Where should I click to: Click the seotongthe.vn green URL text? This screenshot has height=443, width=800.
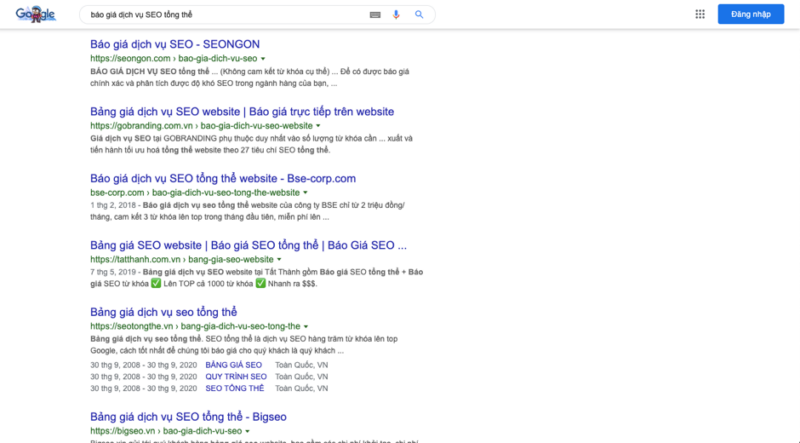195,327
